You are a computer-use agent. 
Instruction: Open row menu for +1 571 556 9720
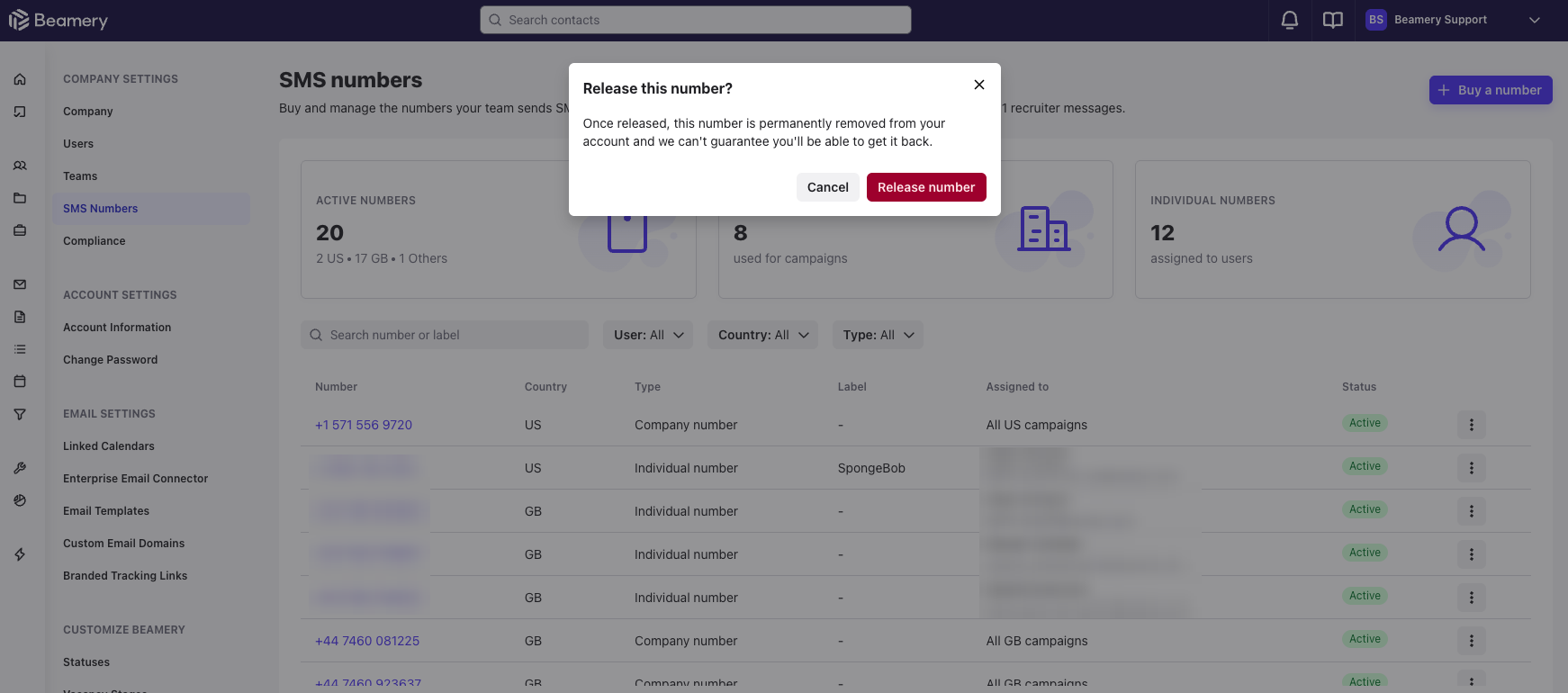point(1472,425)
